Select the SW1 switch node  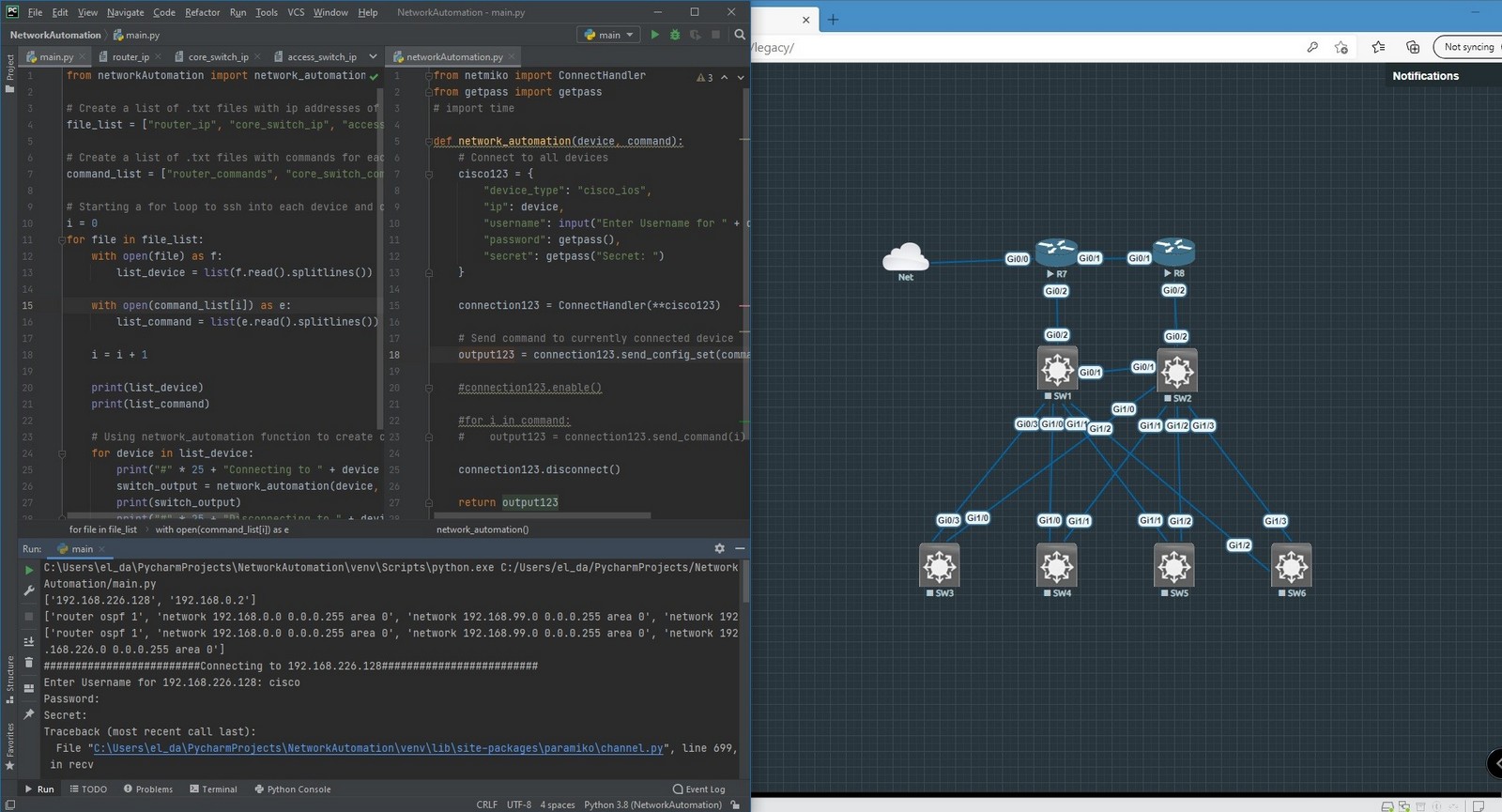coord(1057,369)
